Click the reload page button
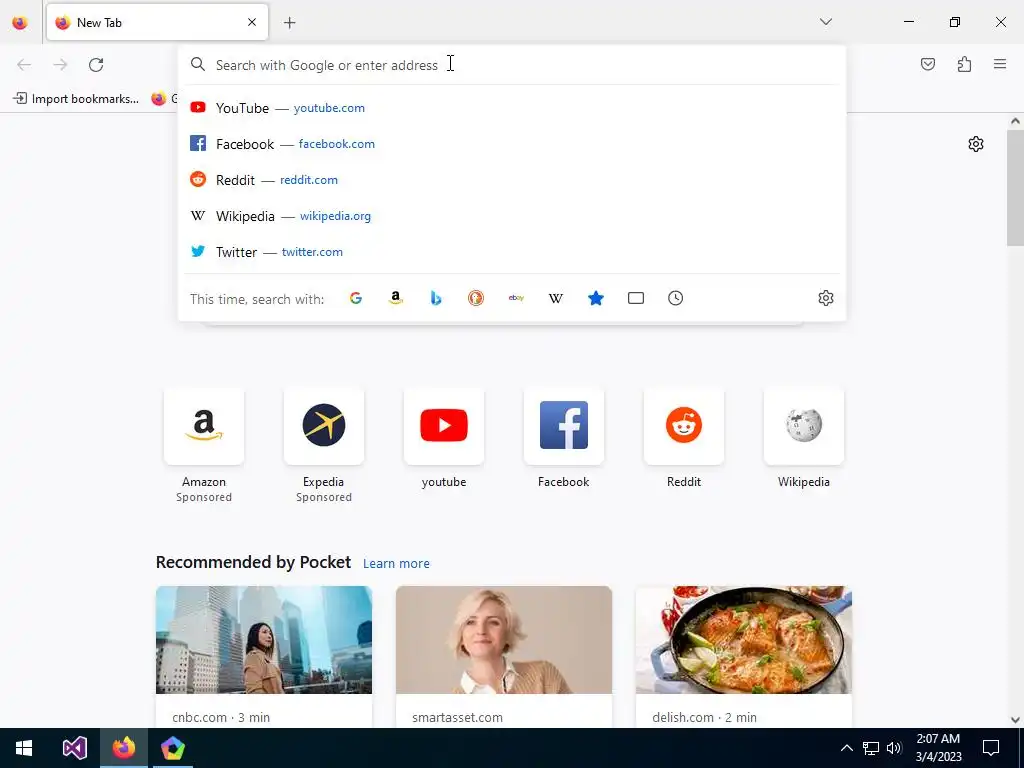 pyautogui.click(x=96, y=65)
